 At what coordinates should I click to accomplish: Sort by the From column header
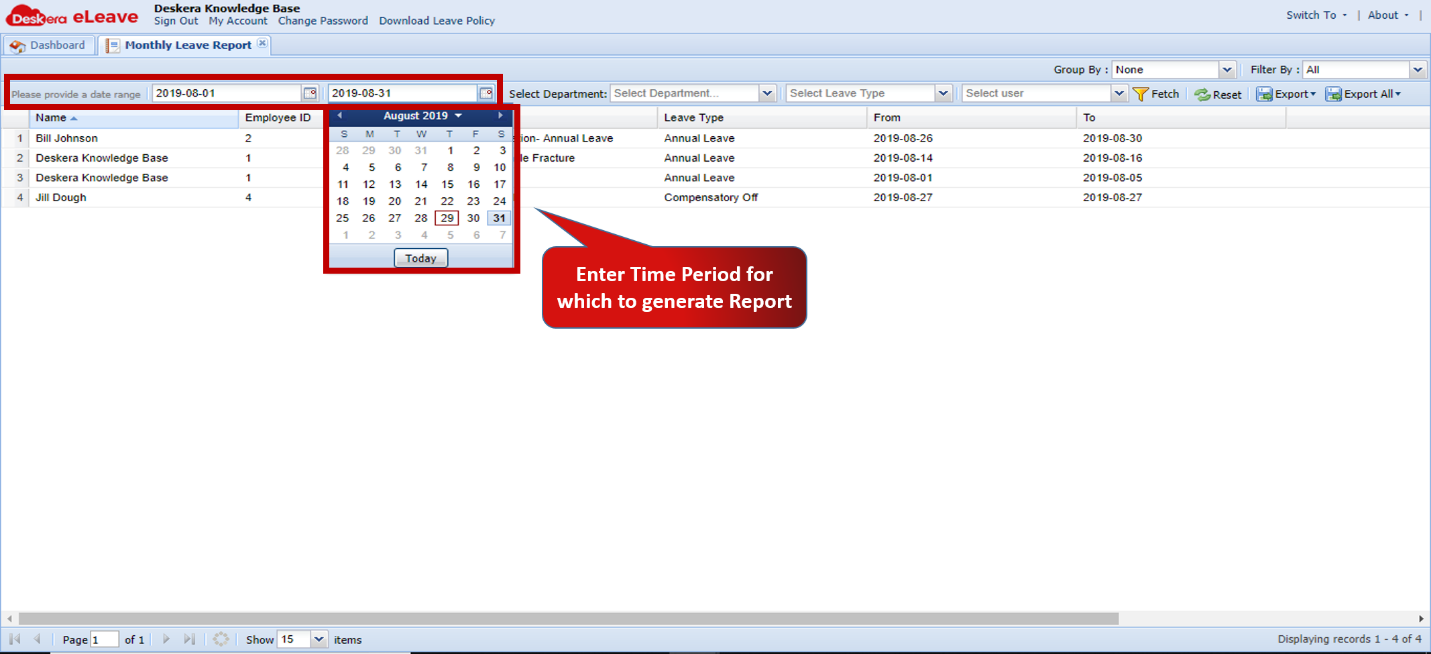pyautogui.click(x=972, y=118)
